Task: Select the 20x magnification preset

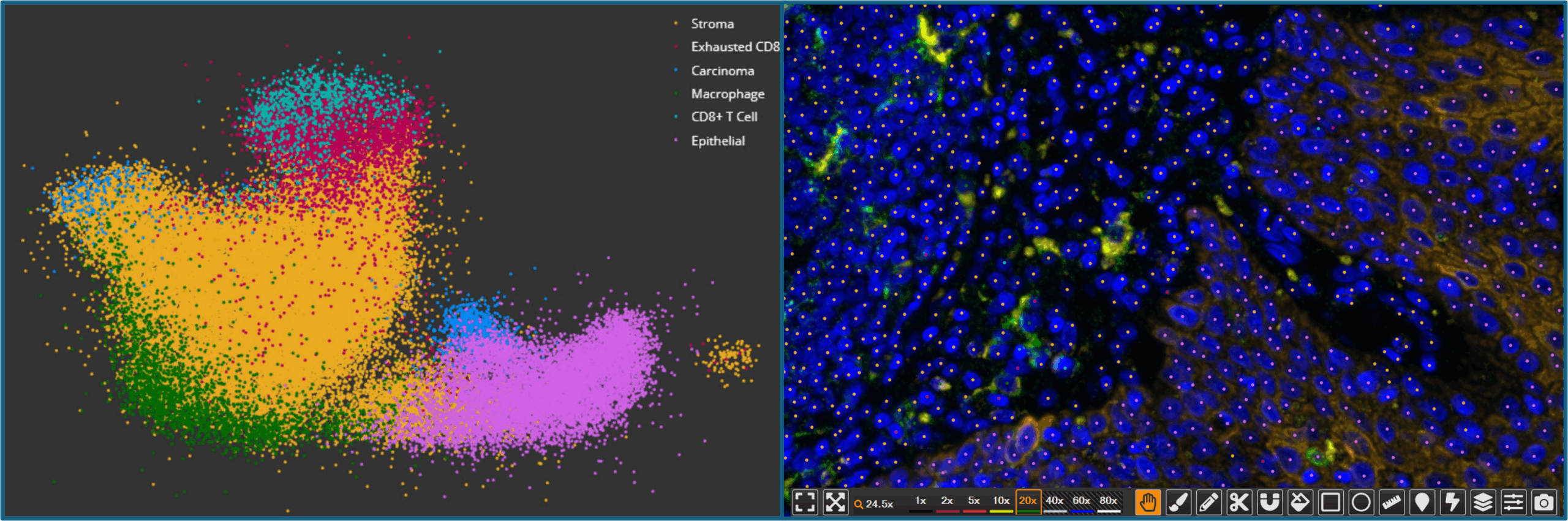Action: (x=1028, y=501)
